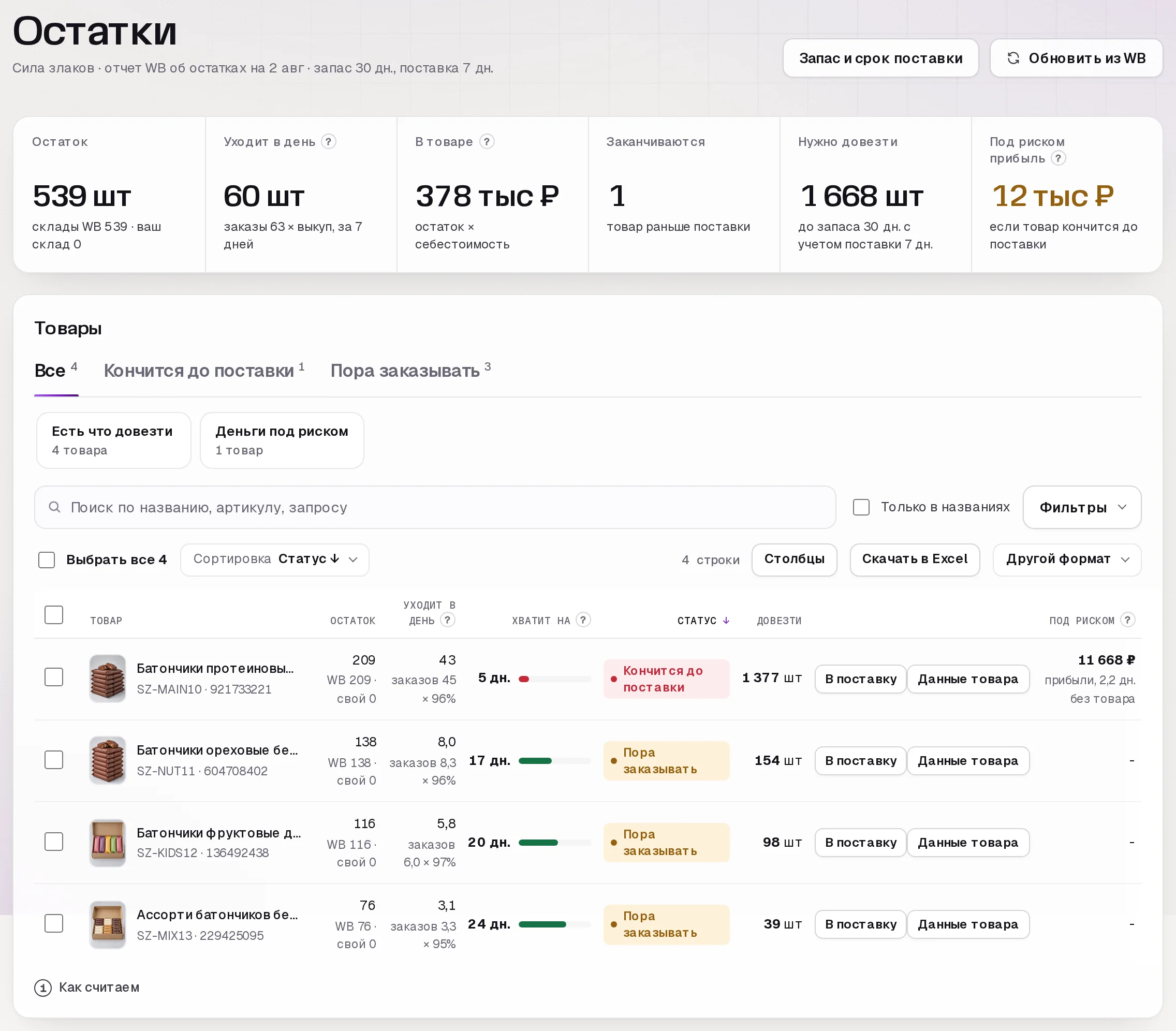
Task: Open fruit bars product thumbnail SZ-KIDS12
Action: click(108, 842)
